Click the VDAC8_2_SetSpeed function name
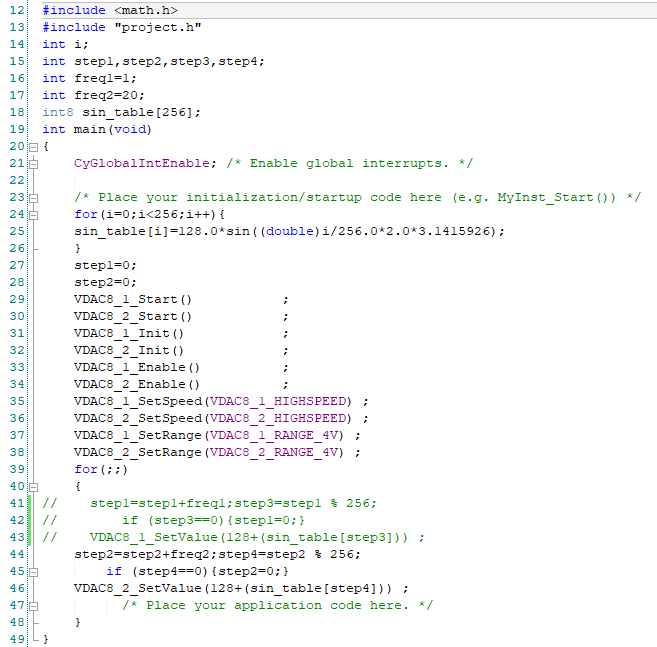657x647 pixels. (x=138, y=418)
